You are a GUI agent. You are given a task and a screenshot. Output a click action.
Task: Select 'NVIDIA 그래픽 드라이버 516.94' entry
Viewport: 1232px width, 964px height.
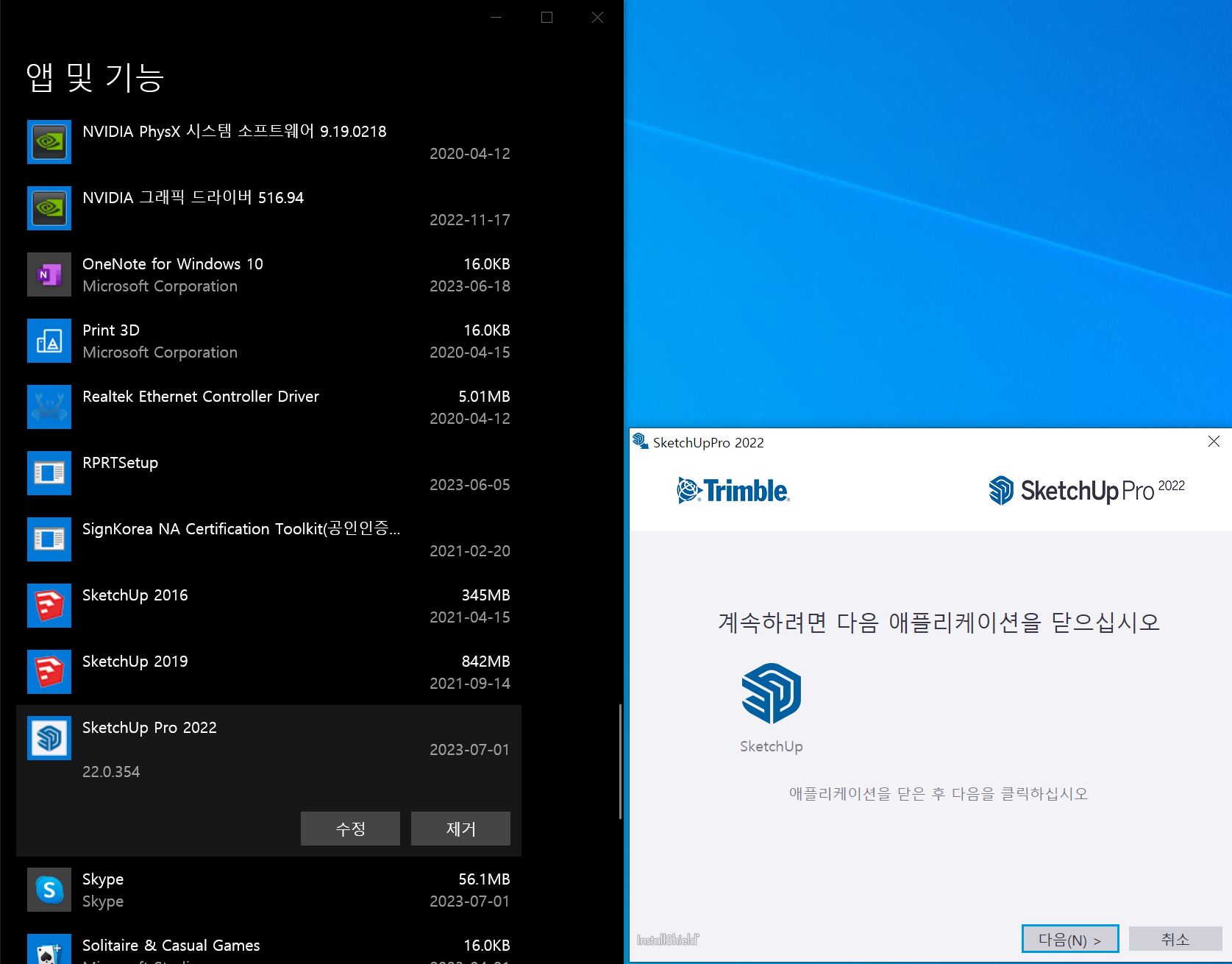coord(193,197)
